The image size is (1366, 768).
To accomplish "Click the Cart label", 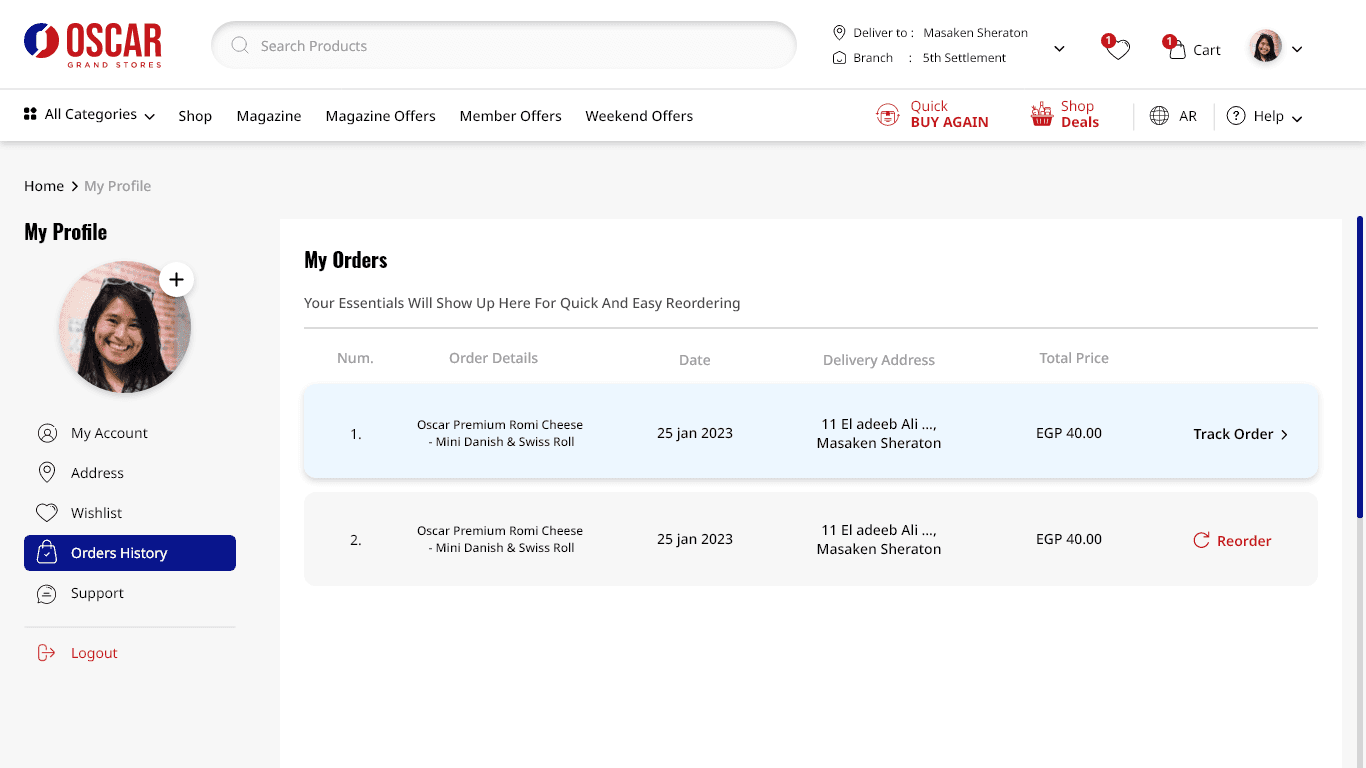I will coord(1207,50).
